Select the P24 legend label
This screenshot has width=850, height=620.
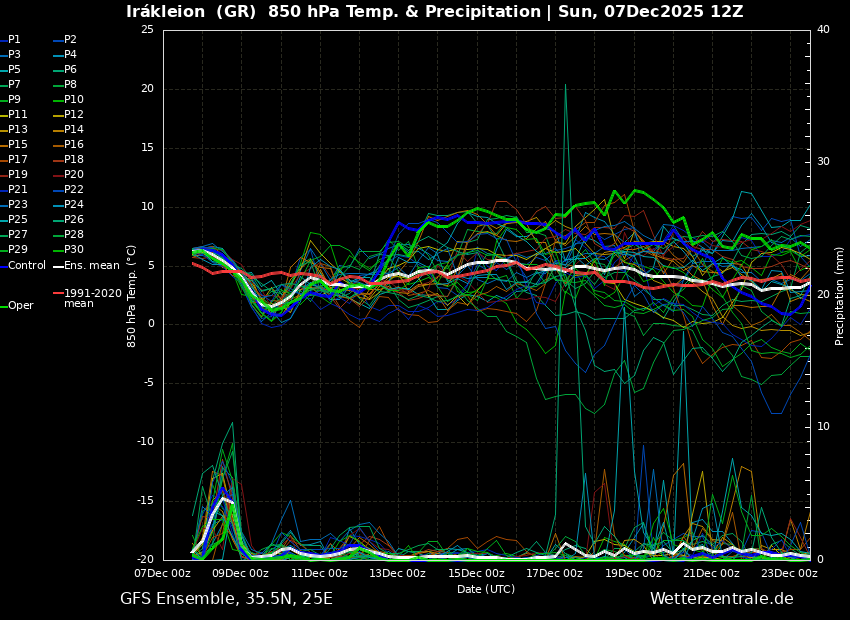pyautogui.click(x=73, y=205)
